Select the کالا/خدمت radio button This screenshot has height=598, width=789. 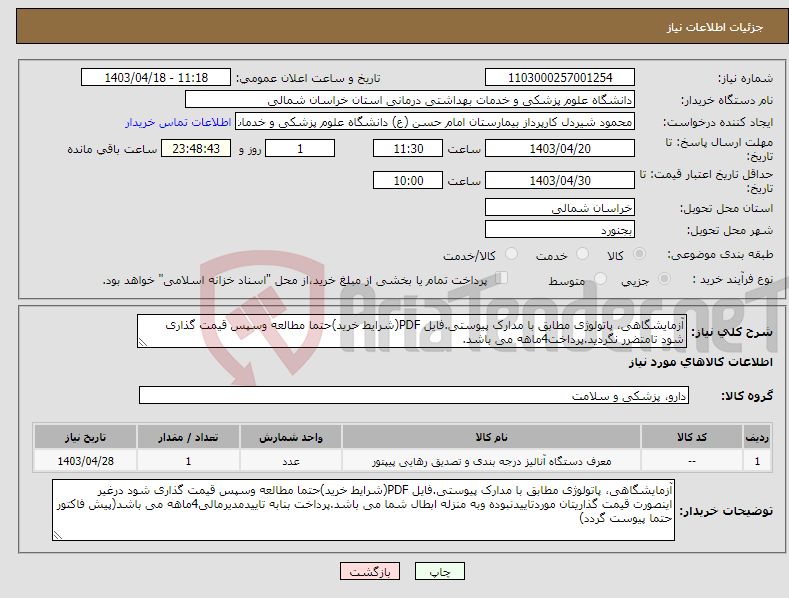(511, 254)
